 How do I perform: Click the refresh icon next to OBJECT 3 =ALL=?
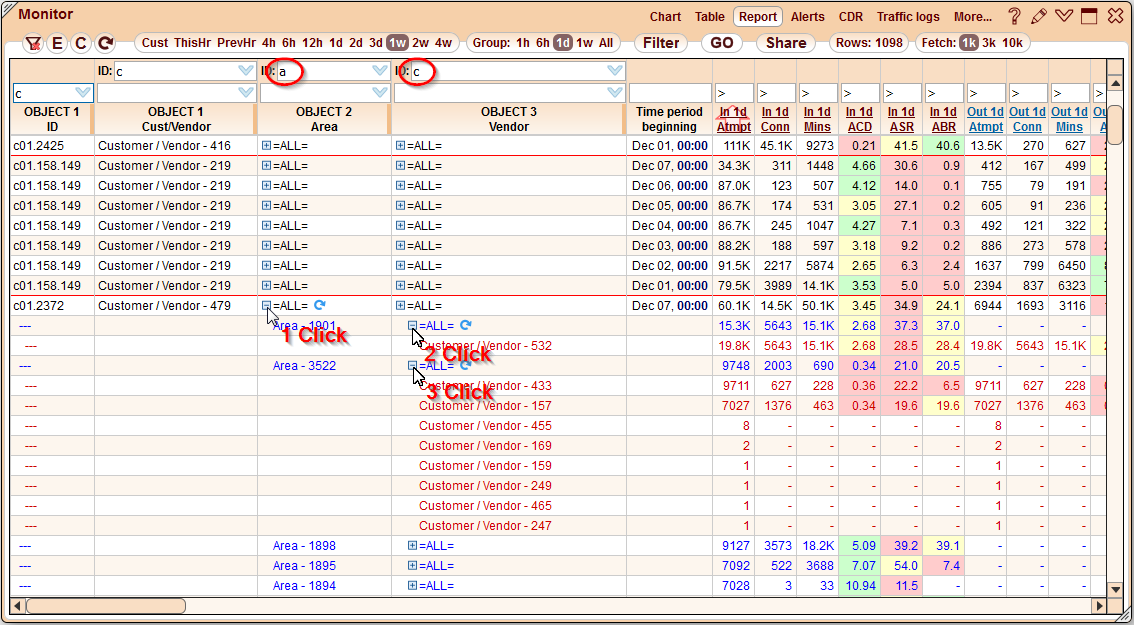[x=465, y=325]
